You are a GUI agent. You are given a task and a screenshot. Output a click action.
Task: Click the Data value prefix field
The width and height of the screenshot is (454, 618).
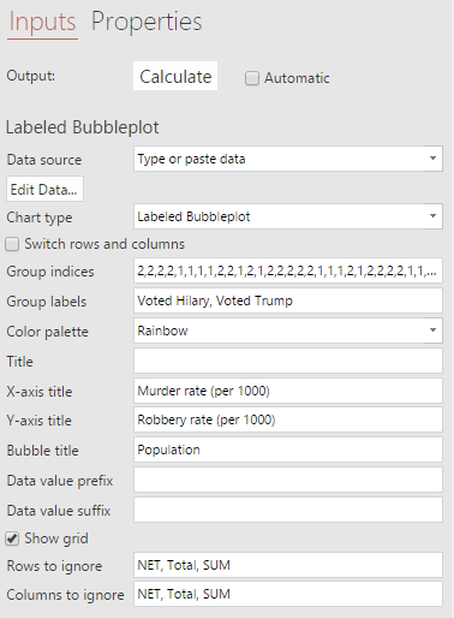(x=288, y=480)
